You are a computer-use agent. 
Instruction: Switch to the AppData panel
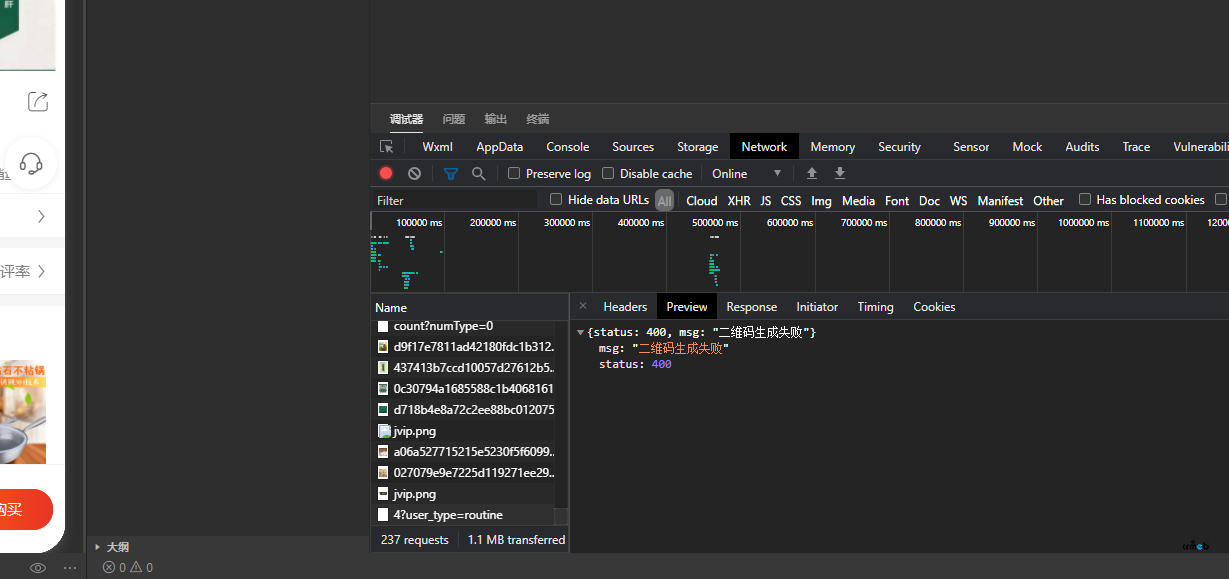click(x=500, y=147)
